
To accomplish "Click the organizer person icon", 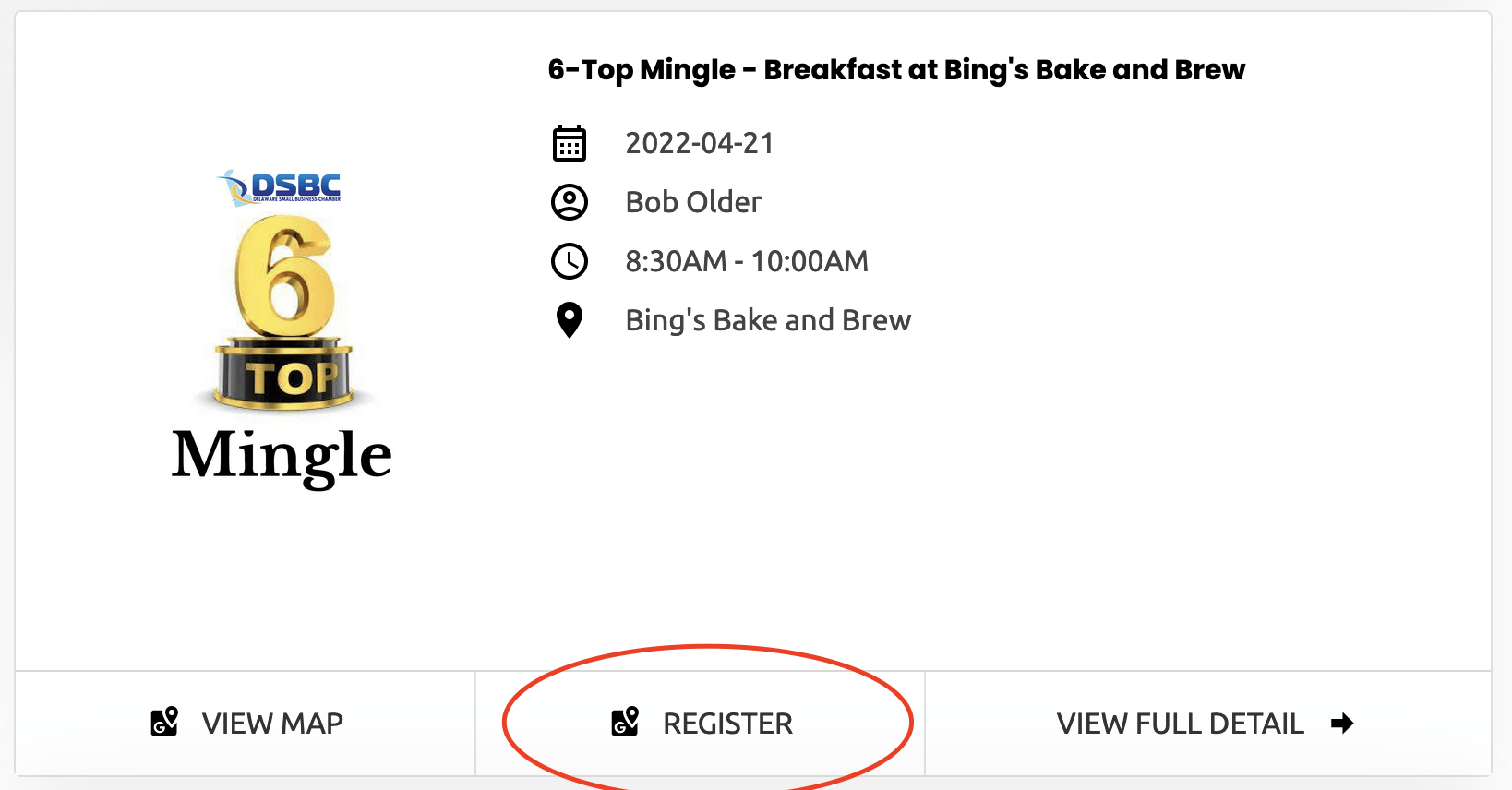I will click(x=569, y=202).
